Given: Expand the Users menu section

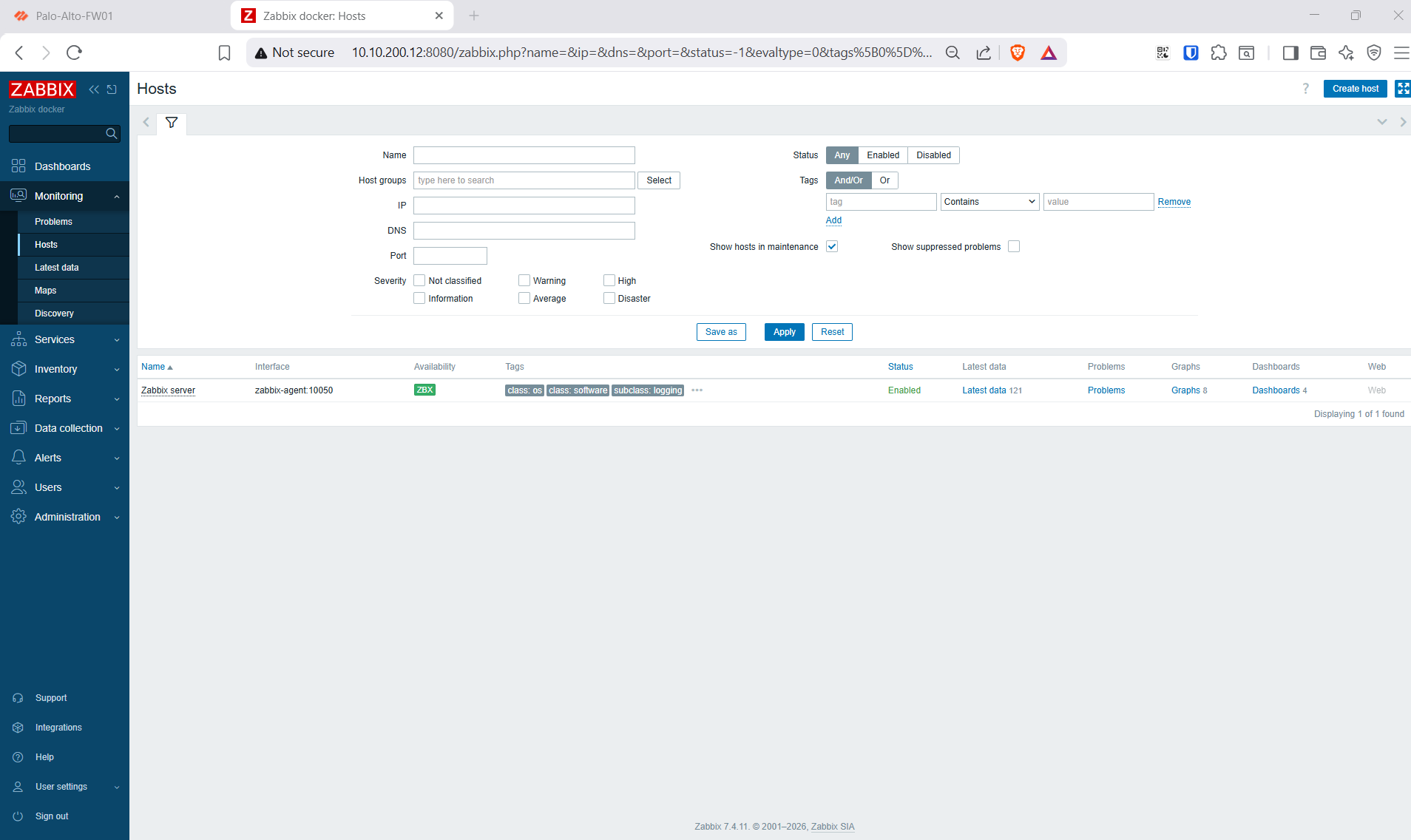Looking at the screenshot, I should click(x=64, y=487).
